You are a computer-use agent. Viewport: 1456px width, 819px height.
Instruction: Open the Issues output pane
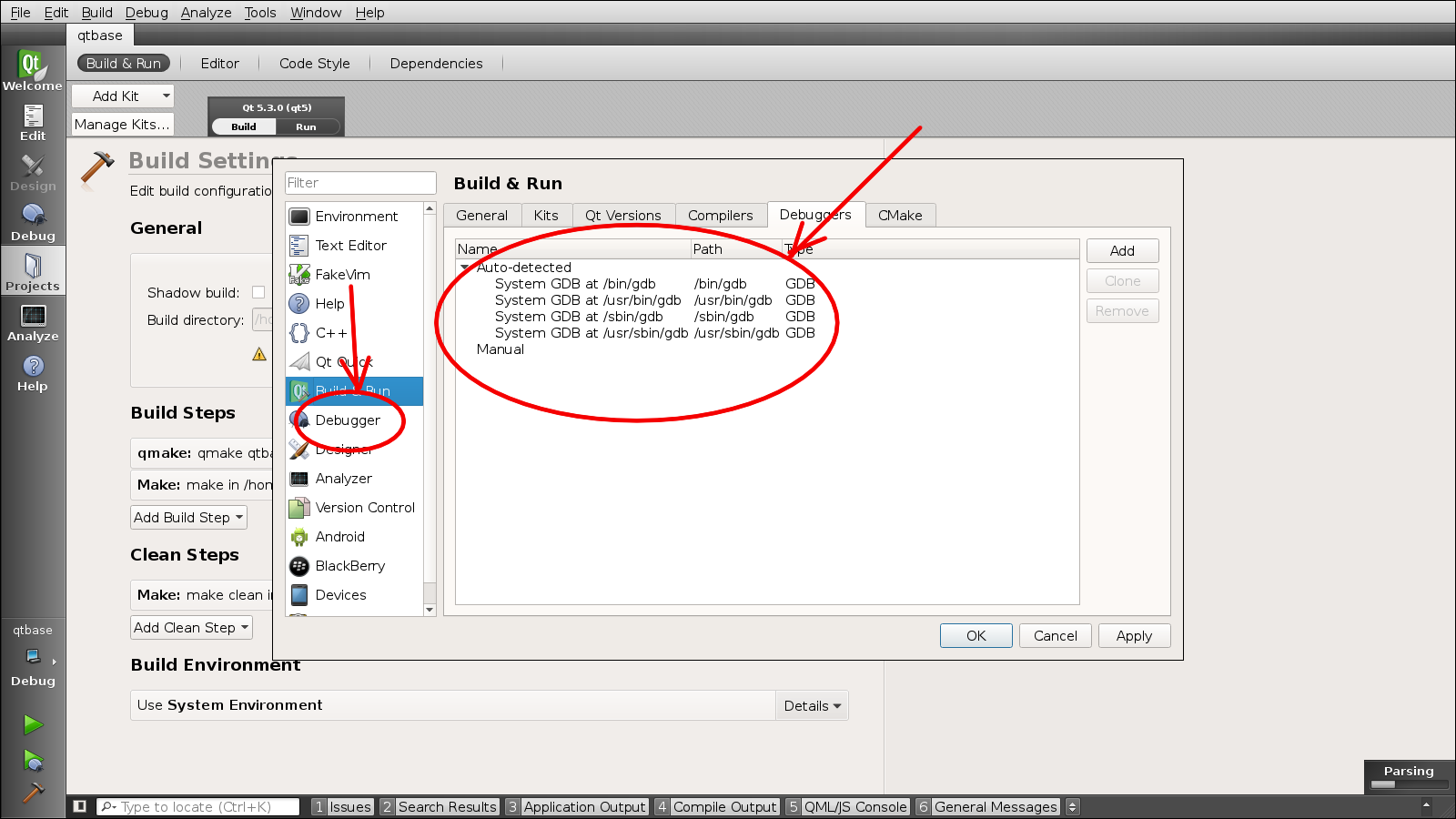pyautogui.click(x=342, y=806)
